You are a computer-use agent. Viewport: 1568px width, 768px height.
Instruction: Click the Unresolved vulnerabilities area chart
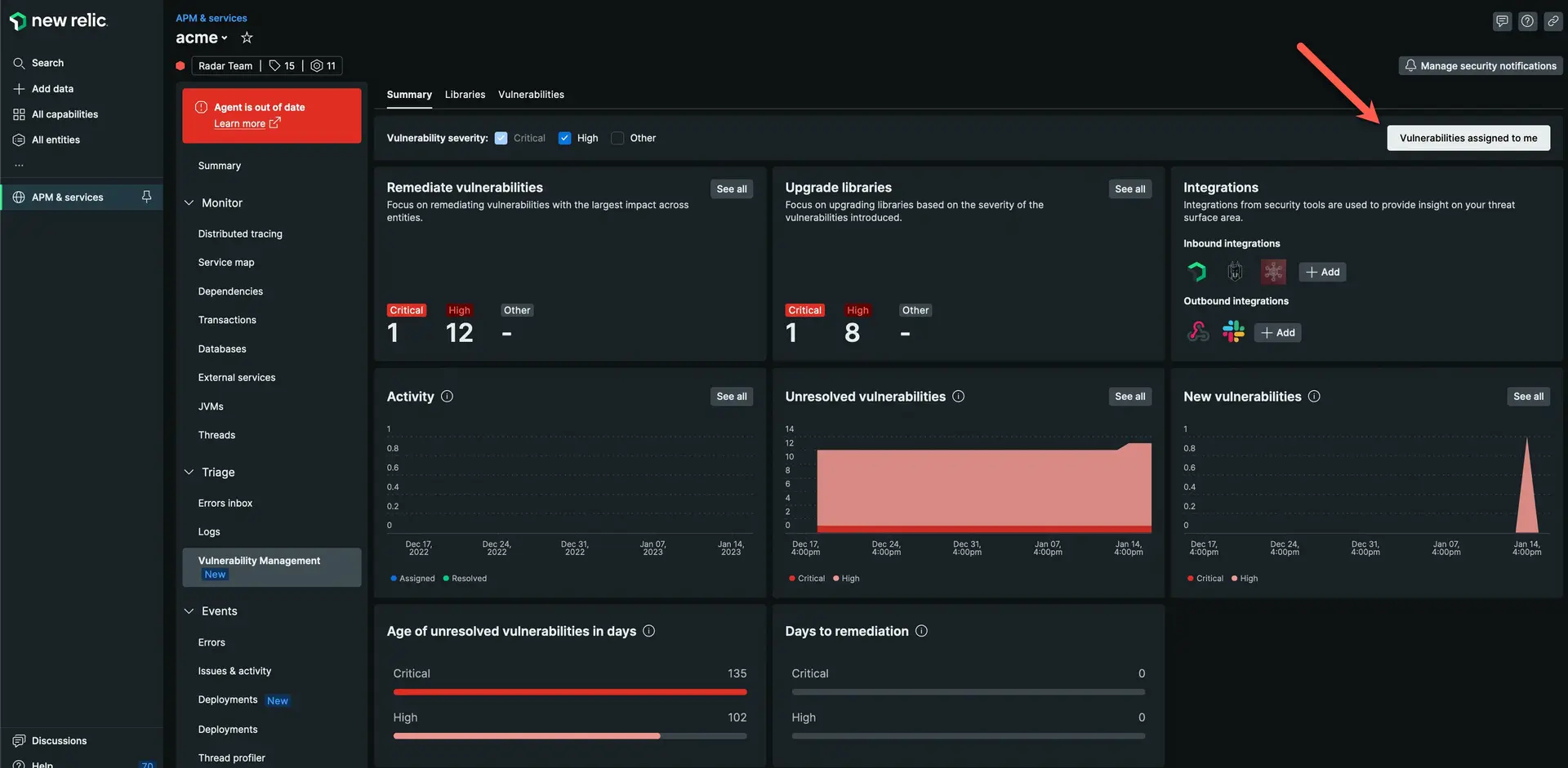[984, 489]
